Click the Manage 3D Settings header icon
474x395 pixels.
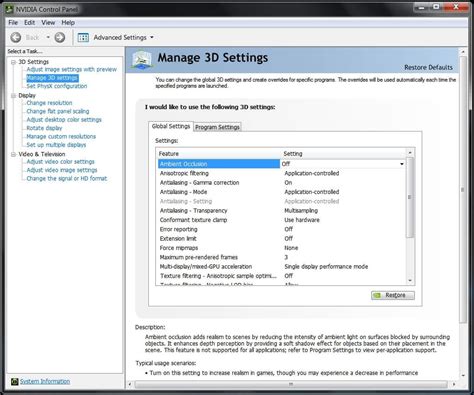point(142,60)
